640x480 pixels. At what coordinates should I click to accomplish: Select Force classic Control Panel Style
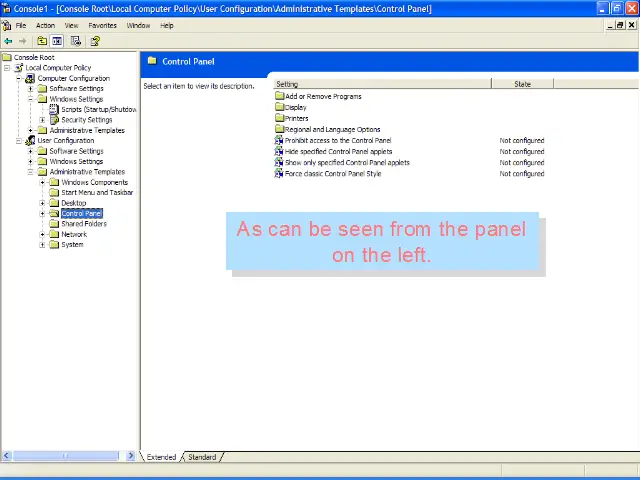pyautogui.click(x=333, y=173)
